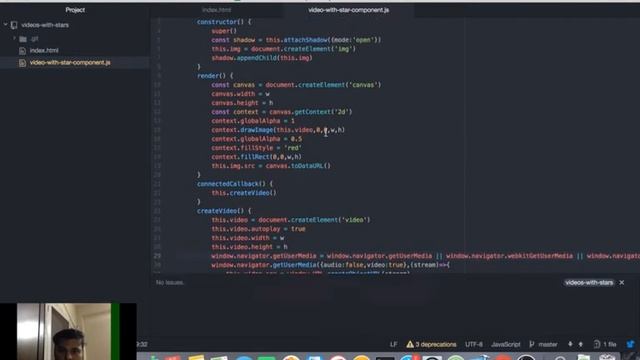Click the index.html file icon in tree
640x360 pixels.
(x=22, y=51)
